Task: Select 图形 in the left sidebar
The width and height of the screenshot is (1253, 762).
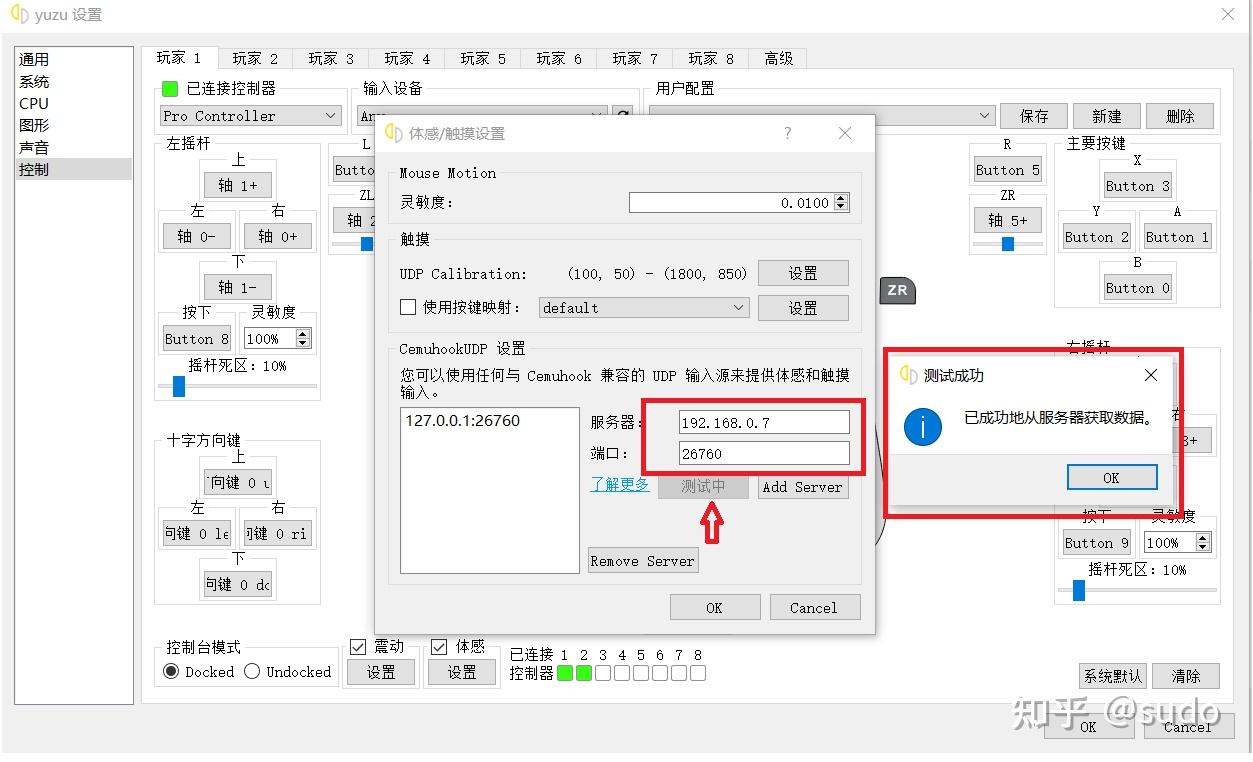Action: coord(34,125)
